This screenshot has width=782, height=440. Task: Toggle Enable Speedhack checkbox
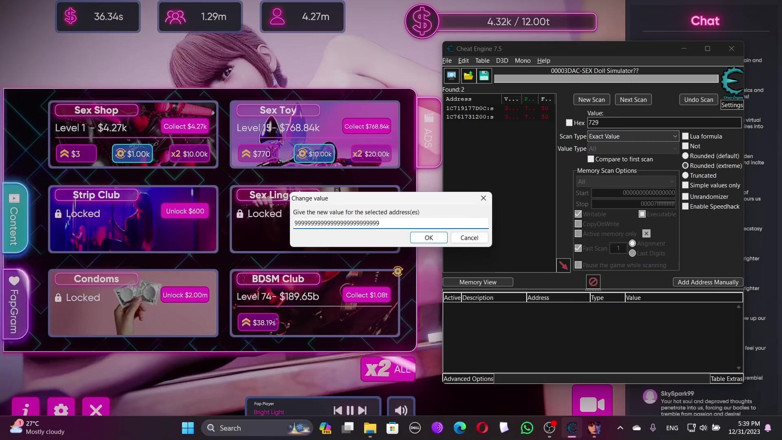685,206
